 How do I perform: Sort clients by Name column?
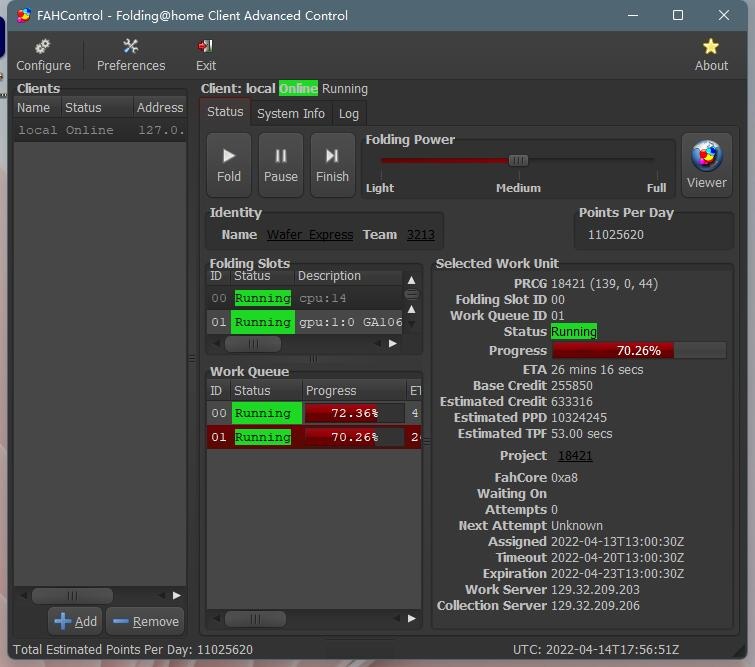38,107
